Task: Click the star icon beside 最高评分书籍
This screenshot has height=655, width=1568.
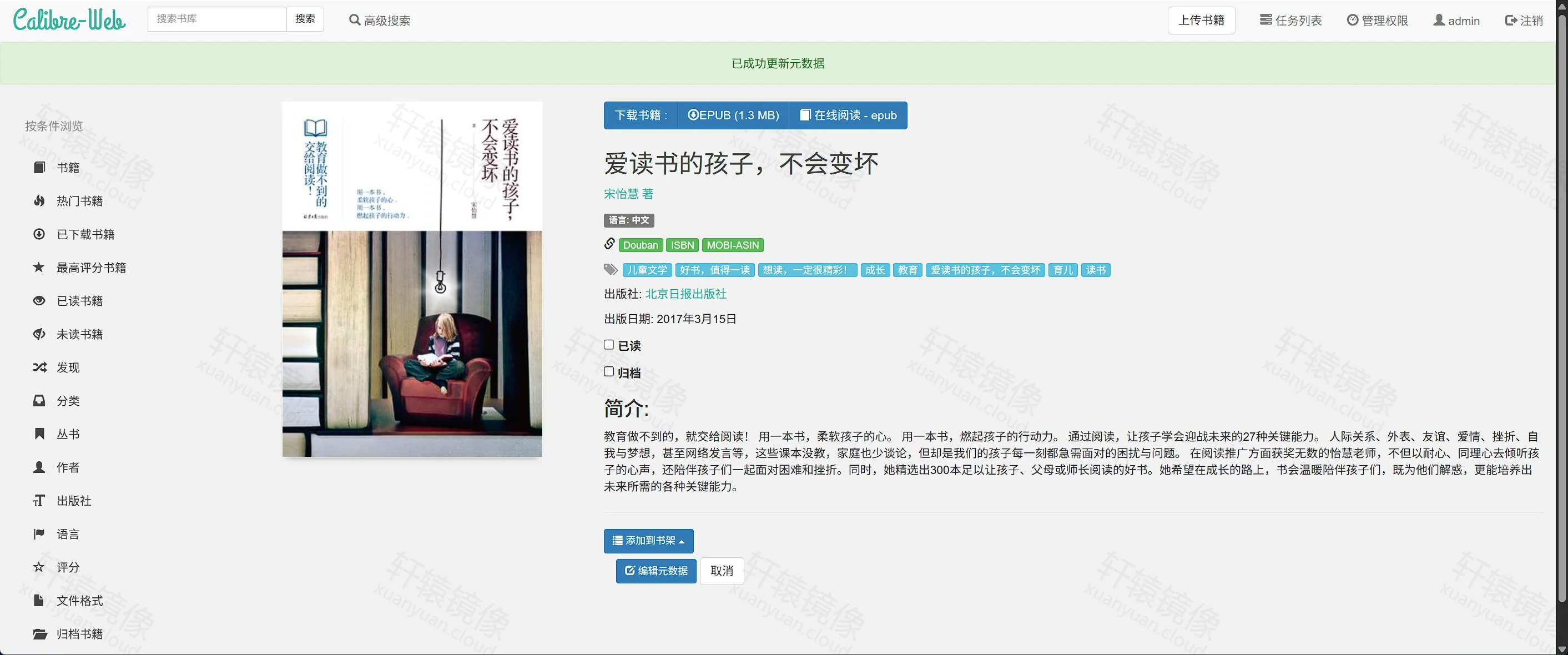Action: [39, 267]
